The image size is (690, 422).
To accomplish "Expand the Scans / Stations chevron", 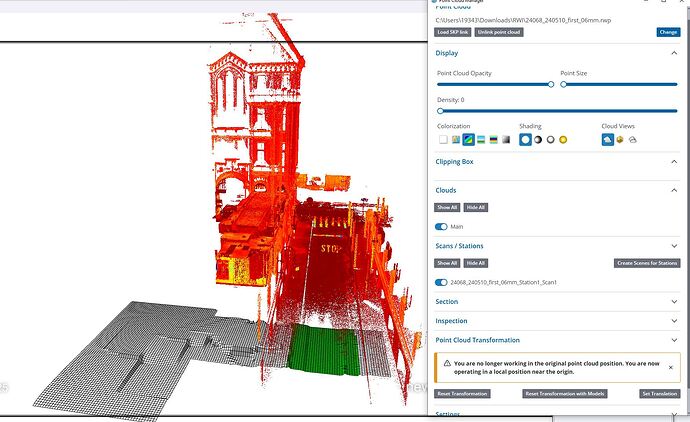I will tap(674, 246).
